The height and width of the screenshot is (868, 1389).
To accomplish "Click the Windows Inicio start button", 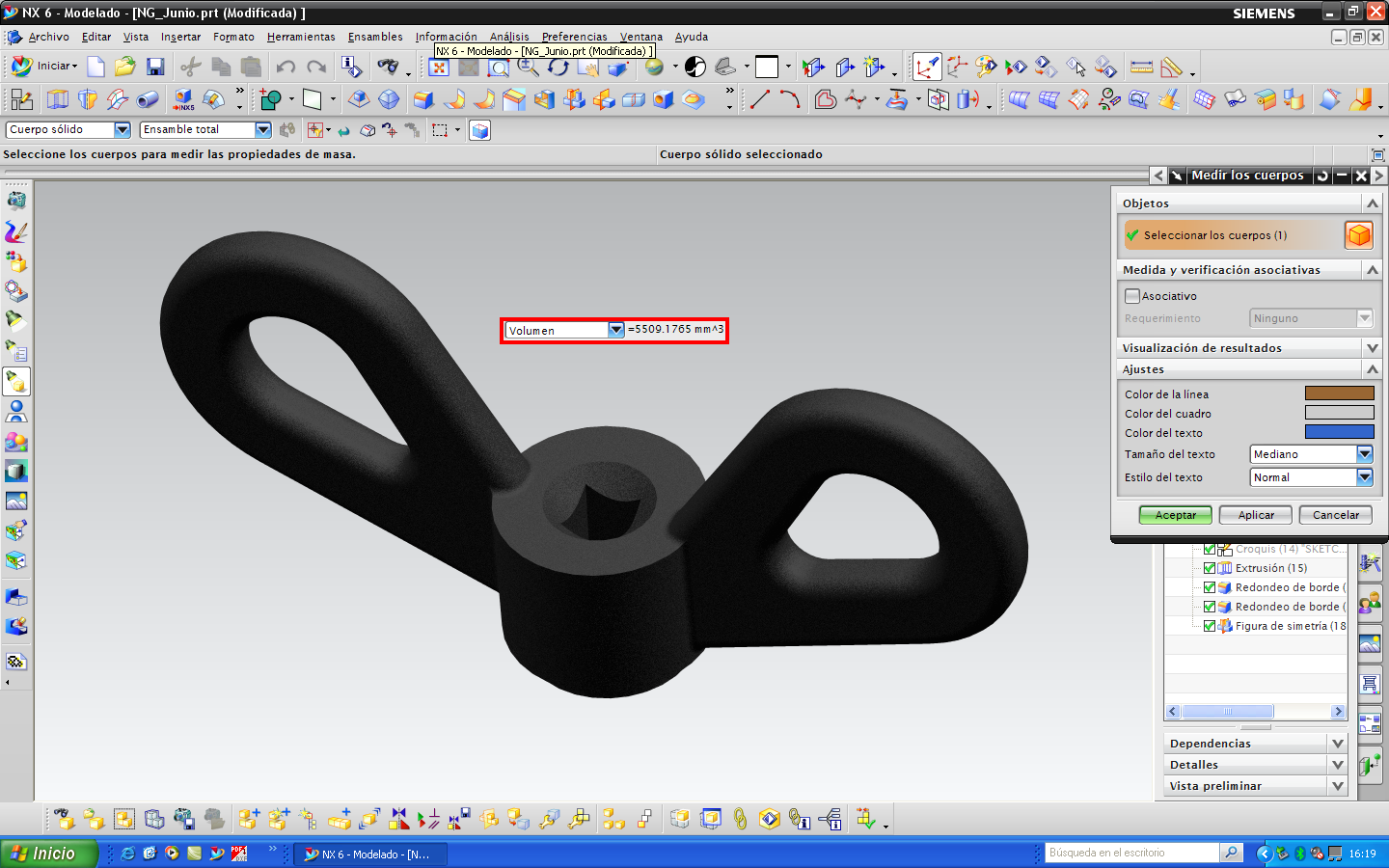I will (x=48, y=854).
